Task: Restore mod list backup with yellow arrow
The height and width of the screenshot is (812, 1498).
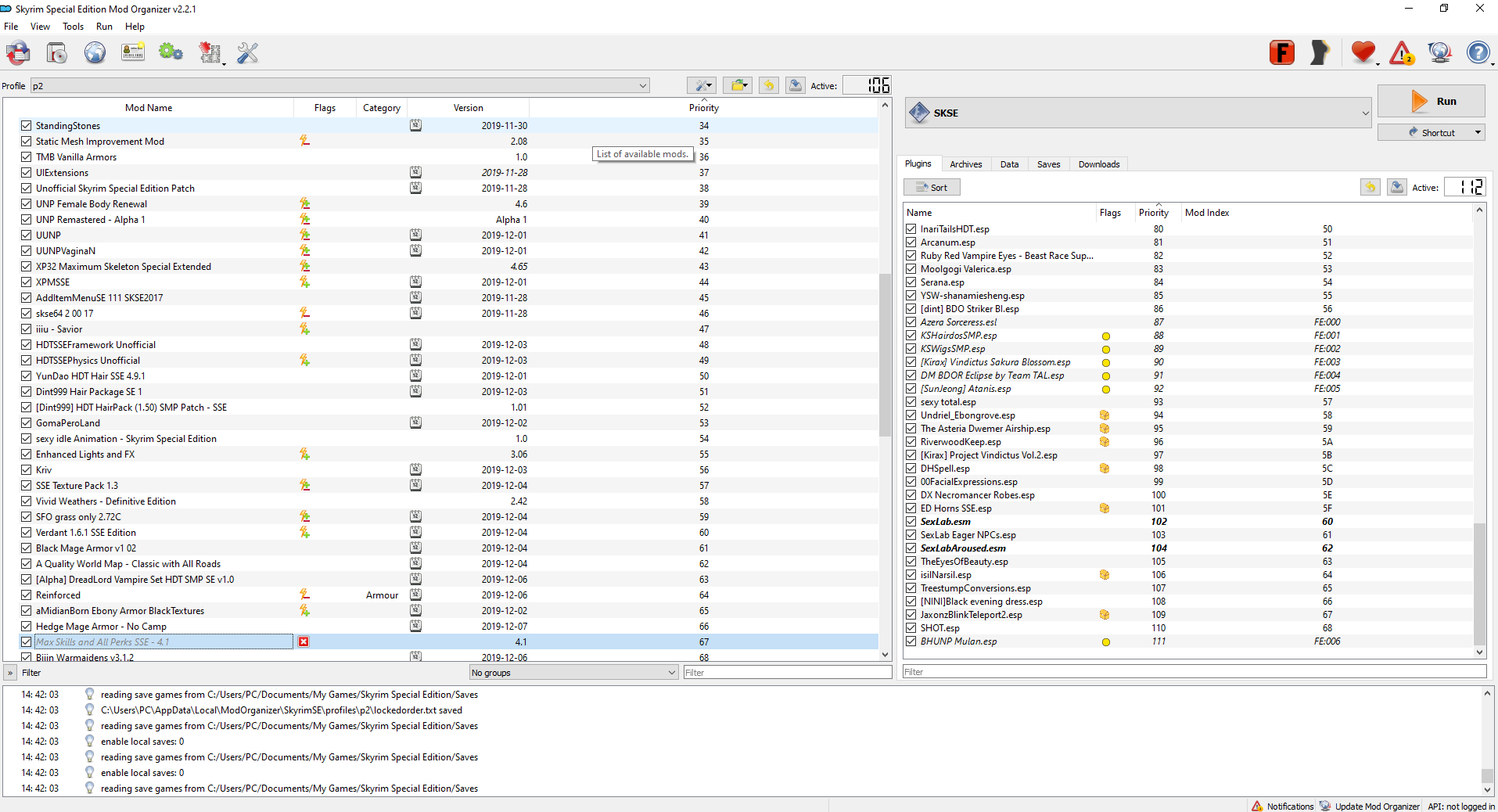Action: click(769, 85)
